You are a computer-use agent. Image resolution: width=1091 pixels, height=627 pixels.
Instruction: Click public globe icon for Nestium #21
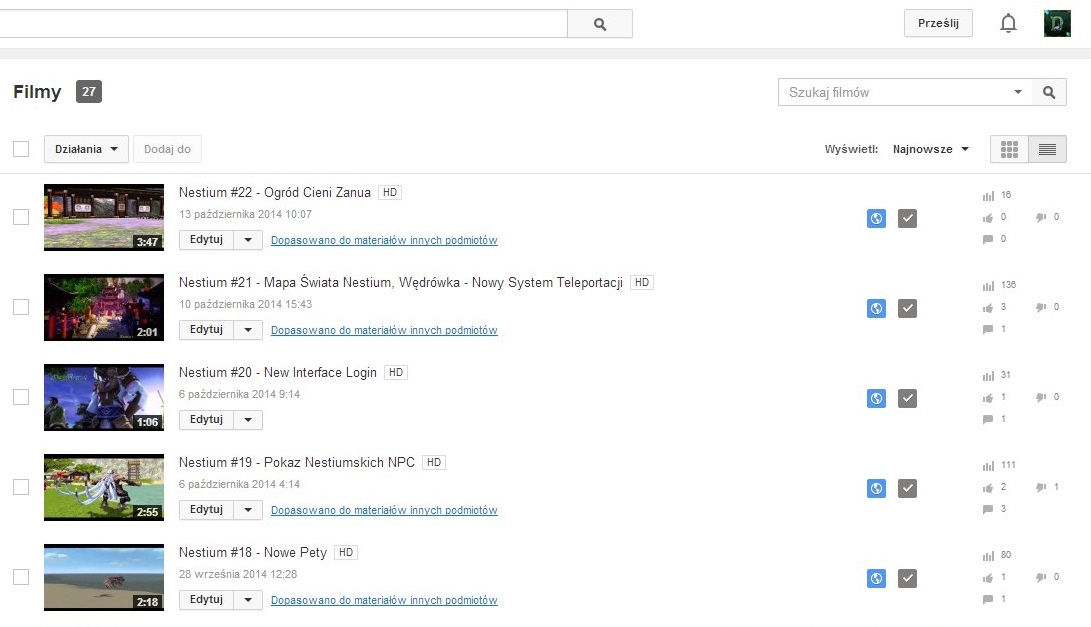877,308
